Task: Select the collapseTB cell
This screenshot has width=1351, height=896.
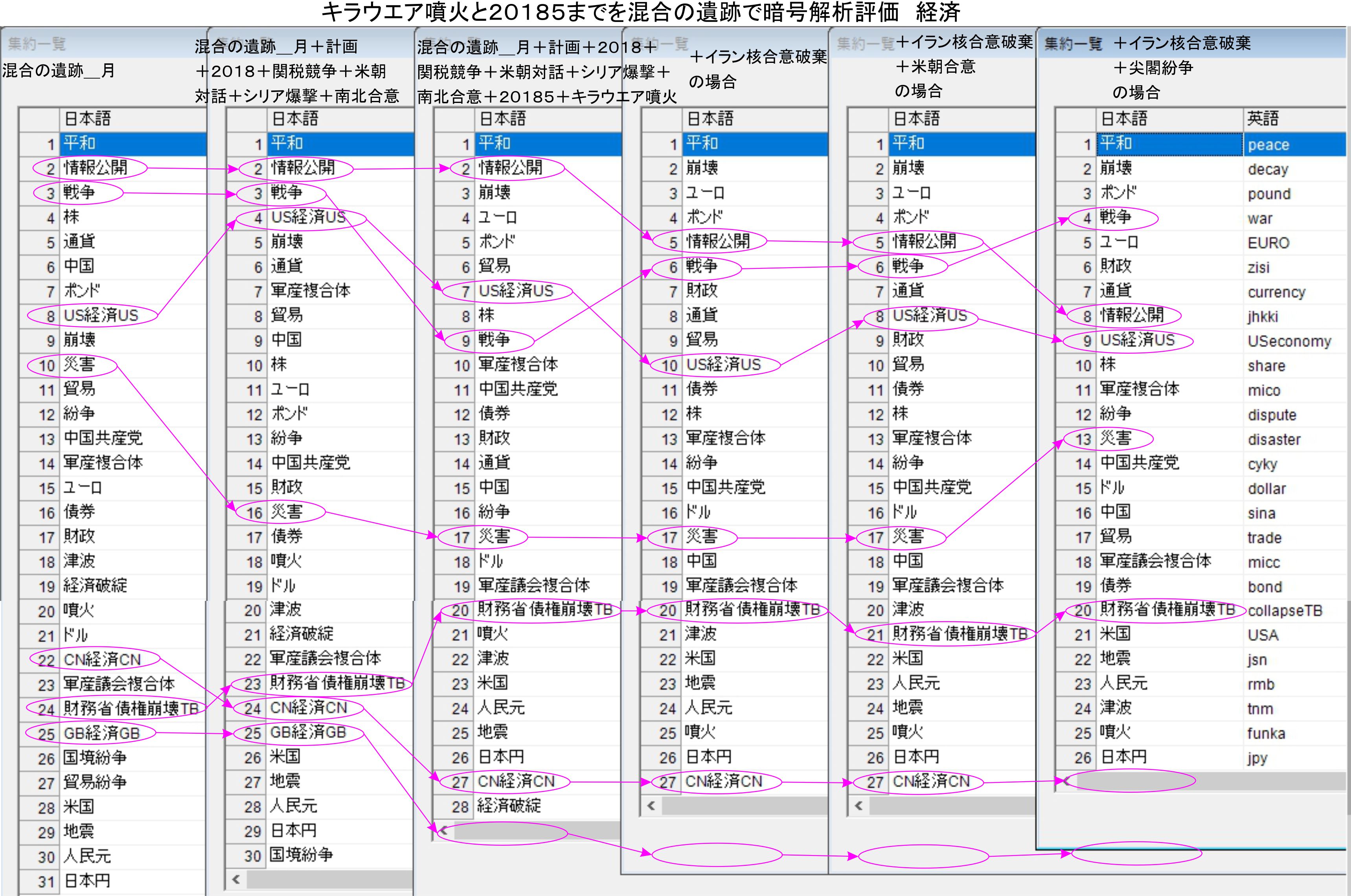Action: [x=1285, y=611]
